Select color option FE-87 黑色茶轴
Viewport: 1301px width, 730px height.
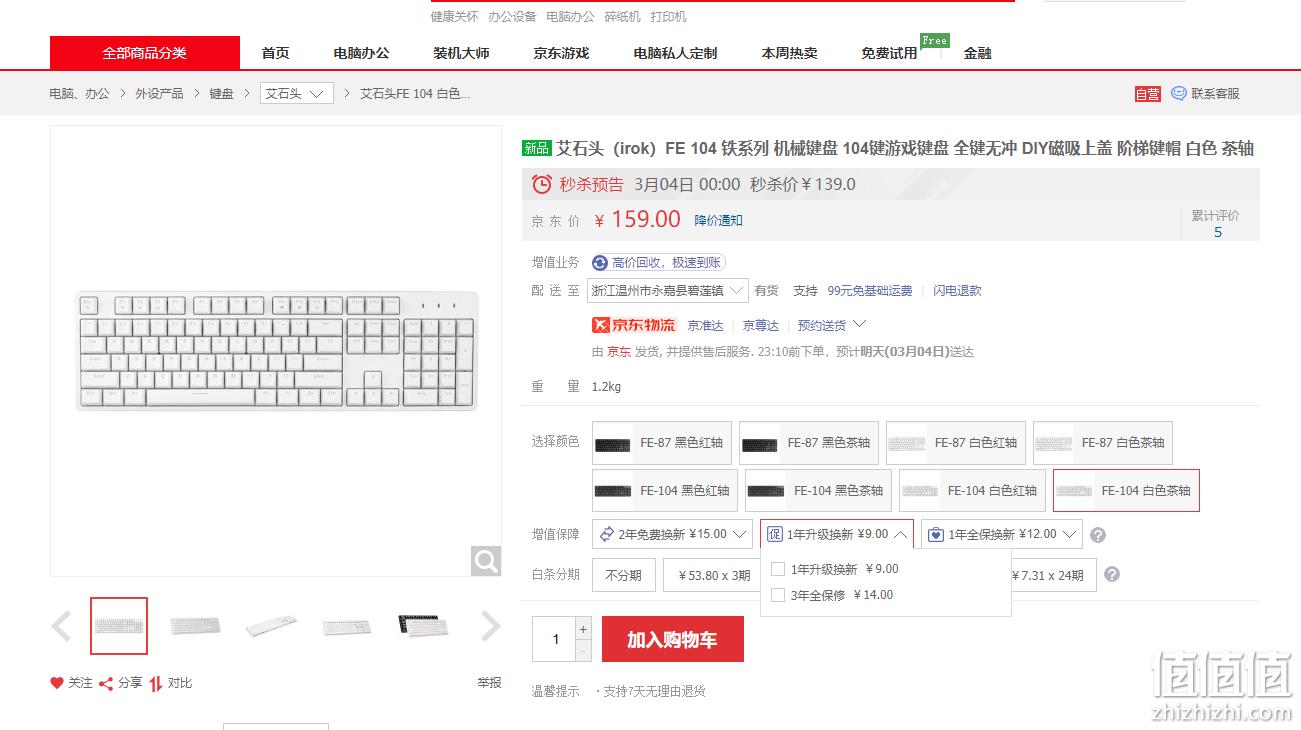[809, 443]
